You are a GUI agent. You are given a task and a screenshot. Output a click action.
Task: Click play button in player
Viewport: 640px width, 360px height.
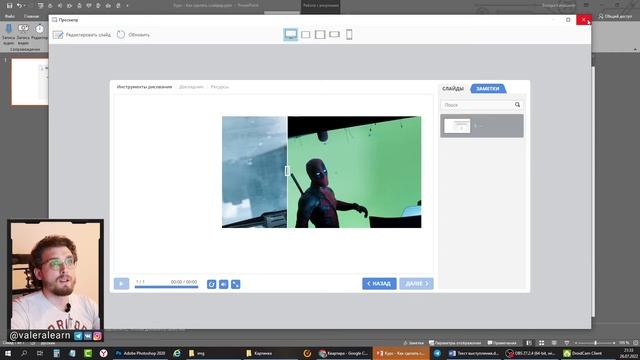(121, 284)
